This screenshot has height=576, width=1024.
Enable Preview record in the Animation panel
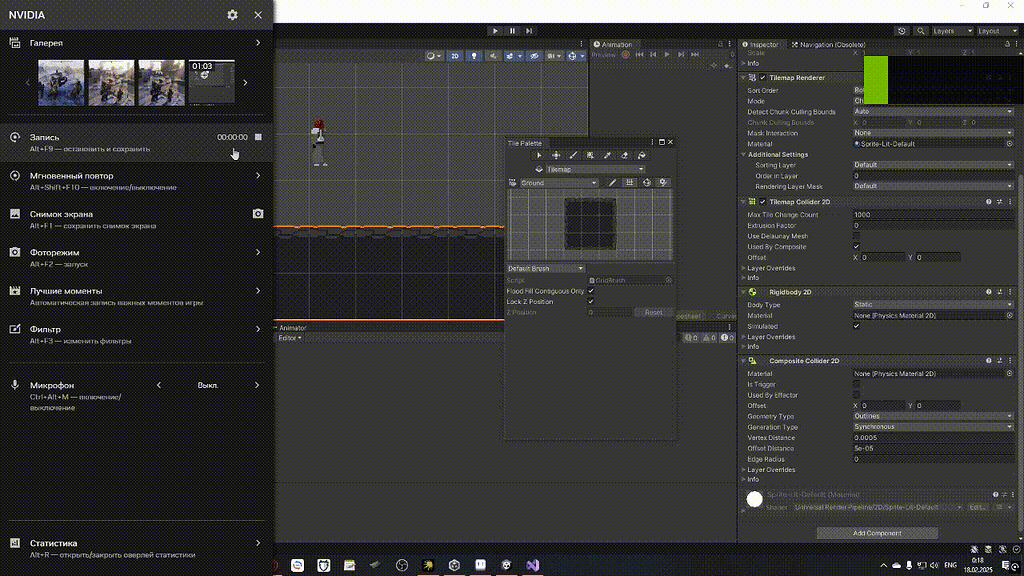click(625, 55)
